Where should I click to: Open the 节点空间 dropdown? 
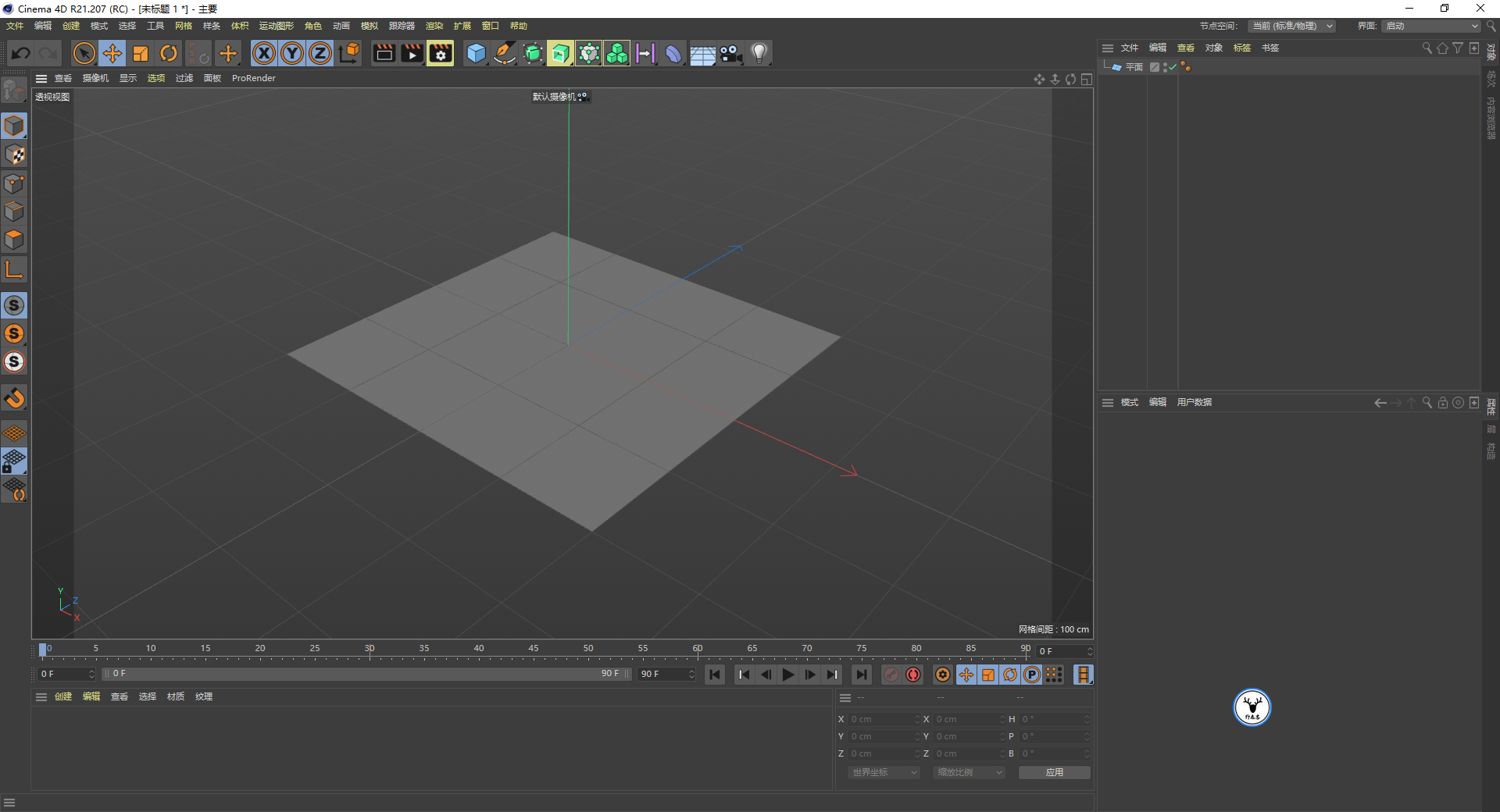point(1291,26)
